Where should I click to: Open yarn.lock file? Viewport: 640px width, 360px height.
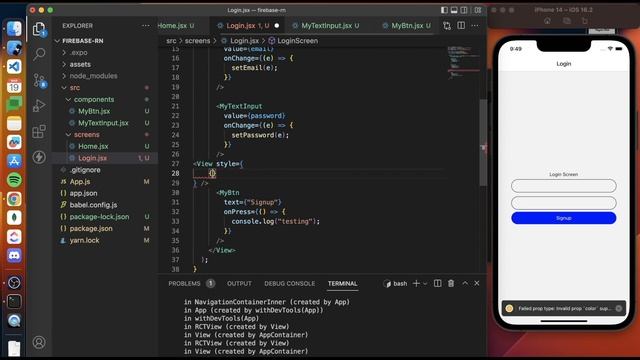[x=84, y=240]
